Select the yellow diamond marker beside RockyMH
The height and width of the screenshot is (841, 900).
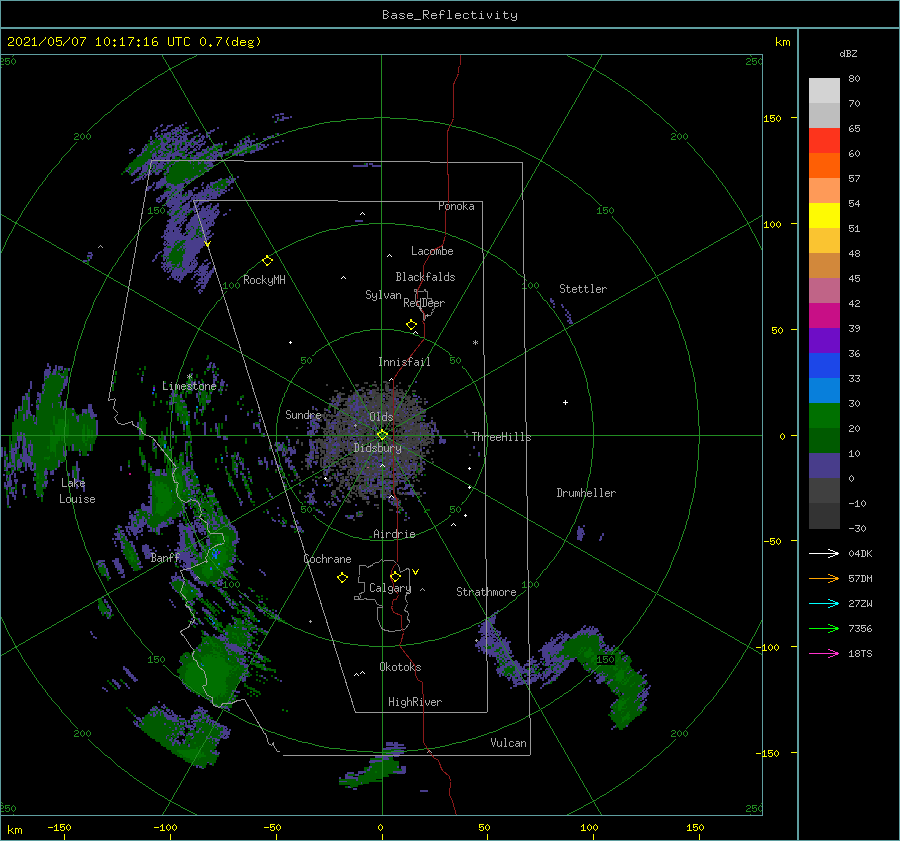click(267, 261)
